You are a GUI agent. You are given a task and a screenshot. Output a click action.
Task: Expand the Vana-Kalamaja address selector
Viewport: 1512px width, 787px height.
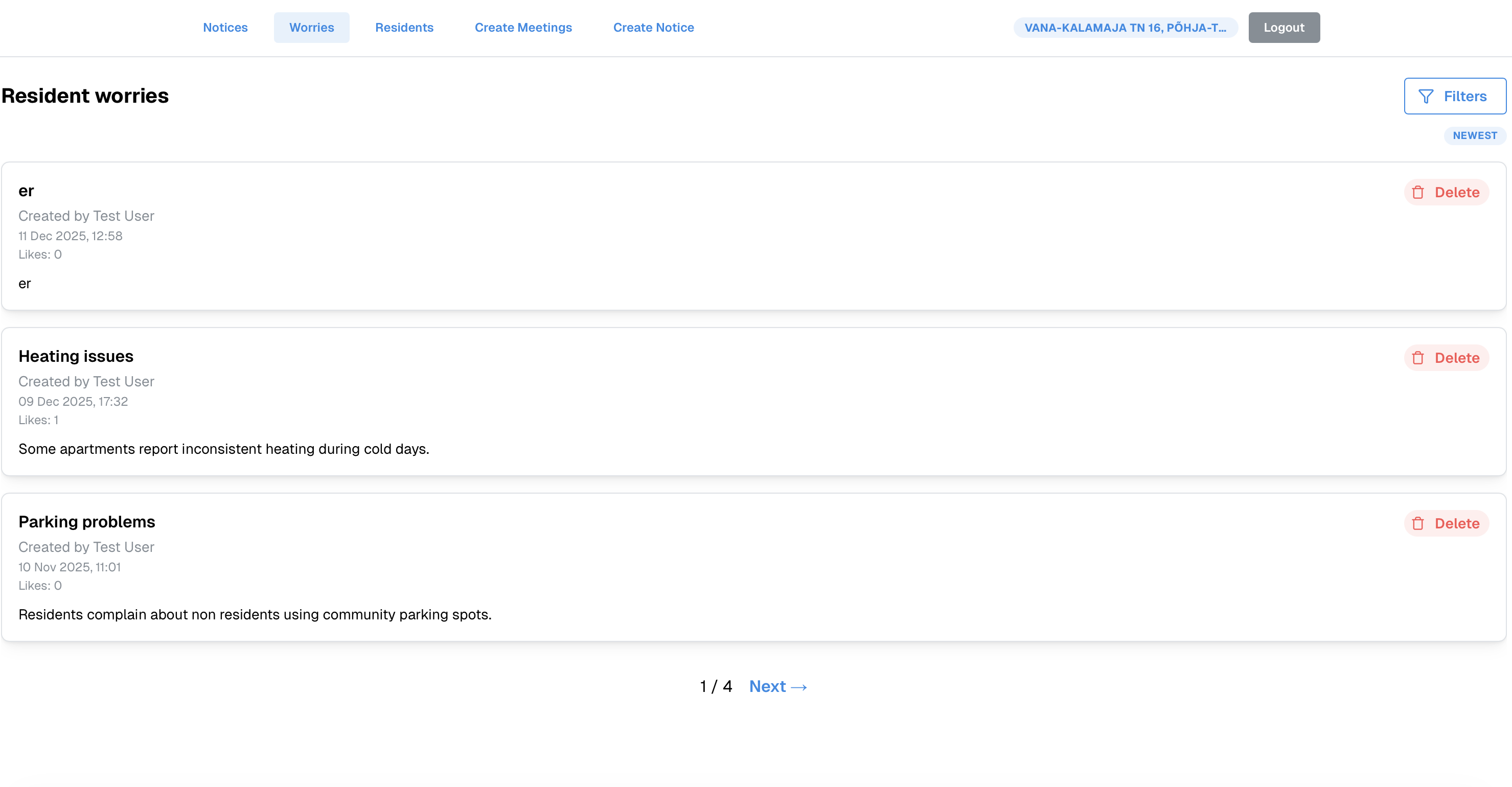point(1125,28)
